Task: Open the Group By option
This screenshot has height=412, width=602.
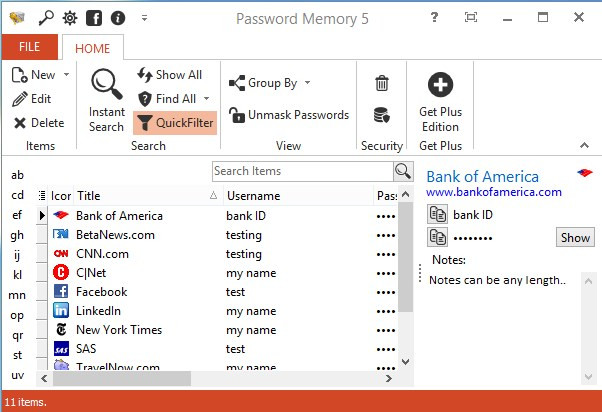Action: point(263,83)
